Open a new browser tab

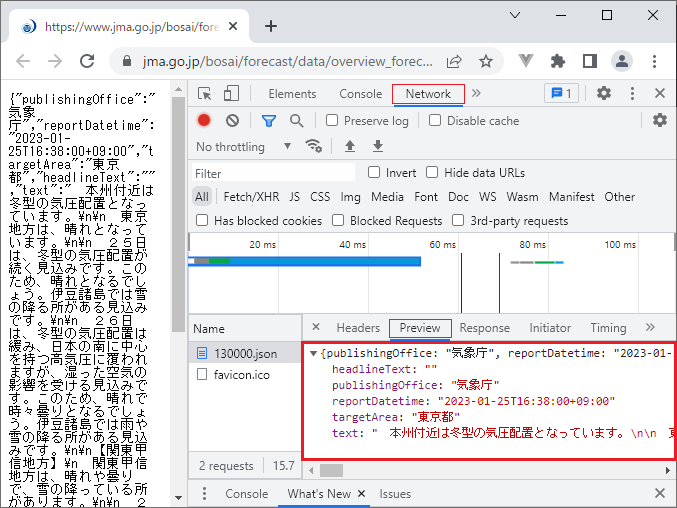[271, 26]
